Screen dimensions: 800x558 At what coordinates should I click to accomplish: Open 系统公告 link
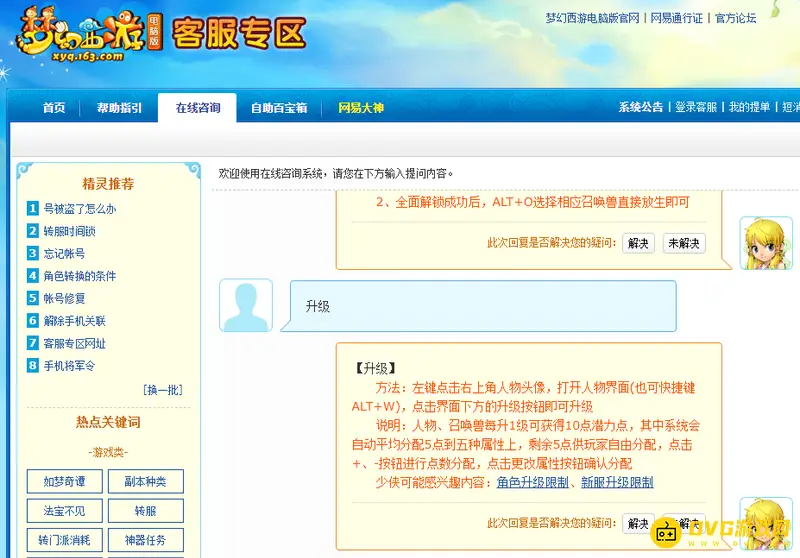[640, 107]
